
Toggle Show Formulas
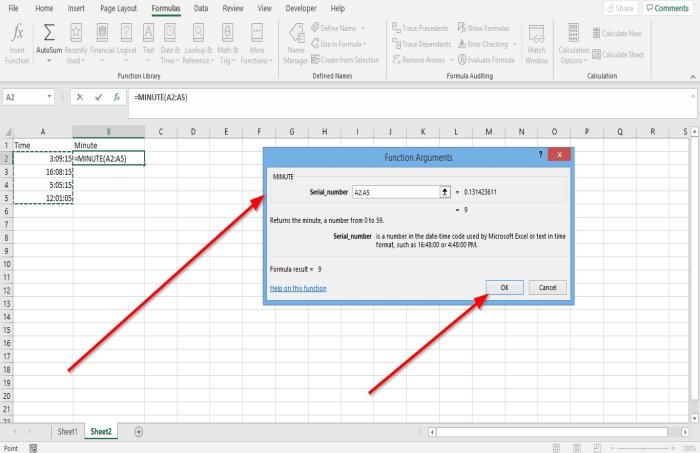tap(483, 28)
